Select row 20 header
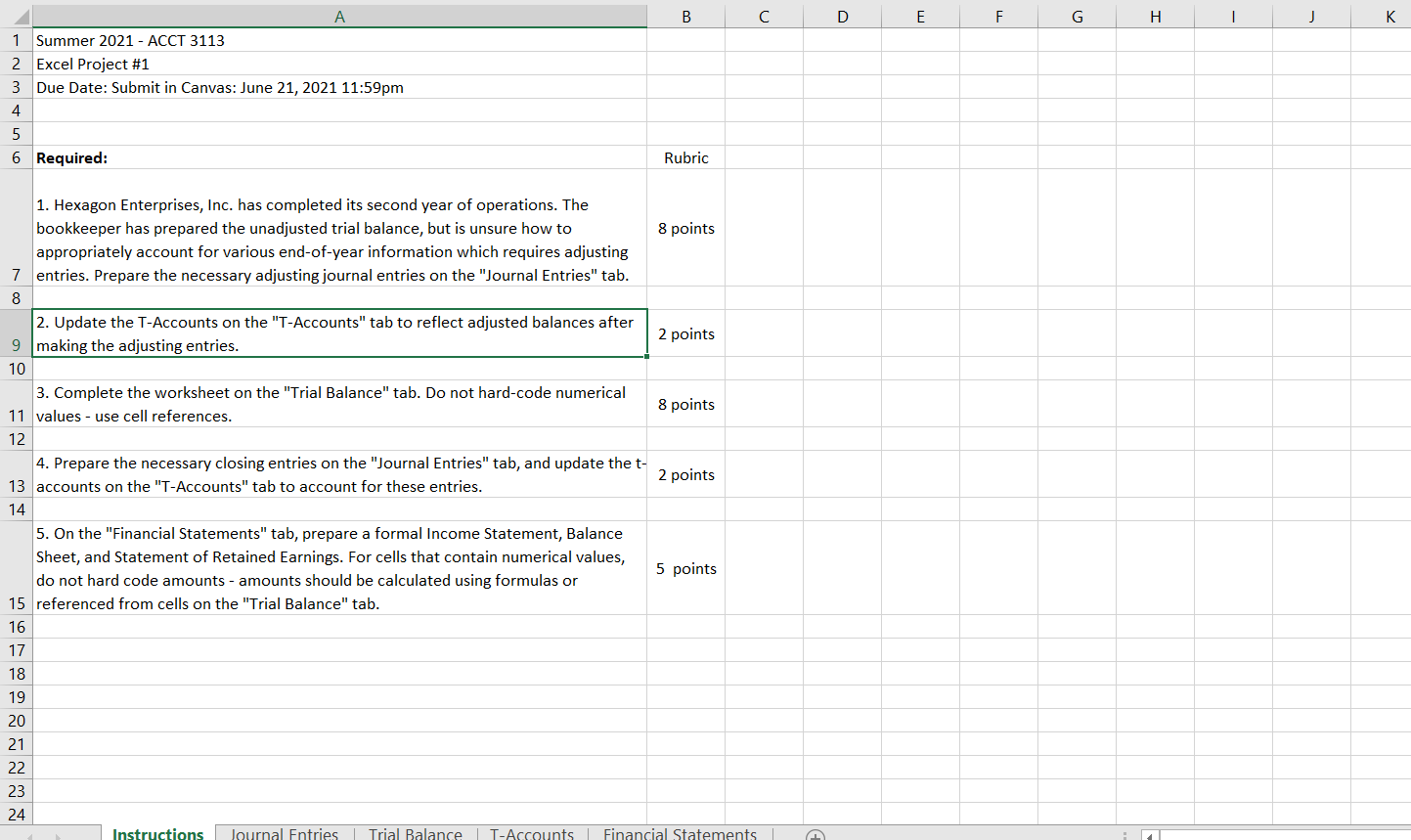Image resolution: width=1411 pixels, height=840 pixels. (16, 721)
